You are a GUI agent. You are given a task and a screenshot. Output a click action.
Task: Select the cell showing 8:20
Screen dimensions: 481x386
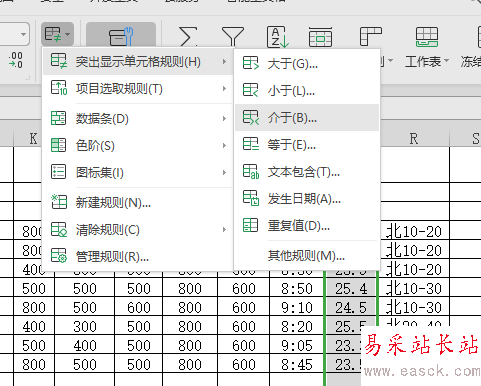coord(297,326)
